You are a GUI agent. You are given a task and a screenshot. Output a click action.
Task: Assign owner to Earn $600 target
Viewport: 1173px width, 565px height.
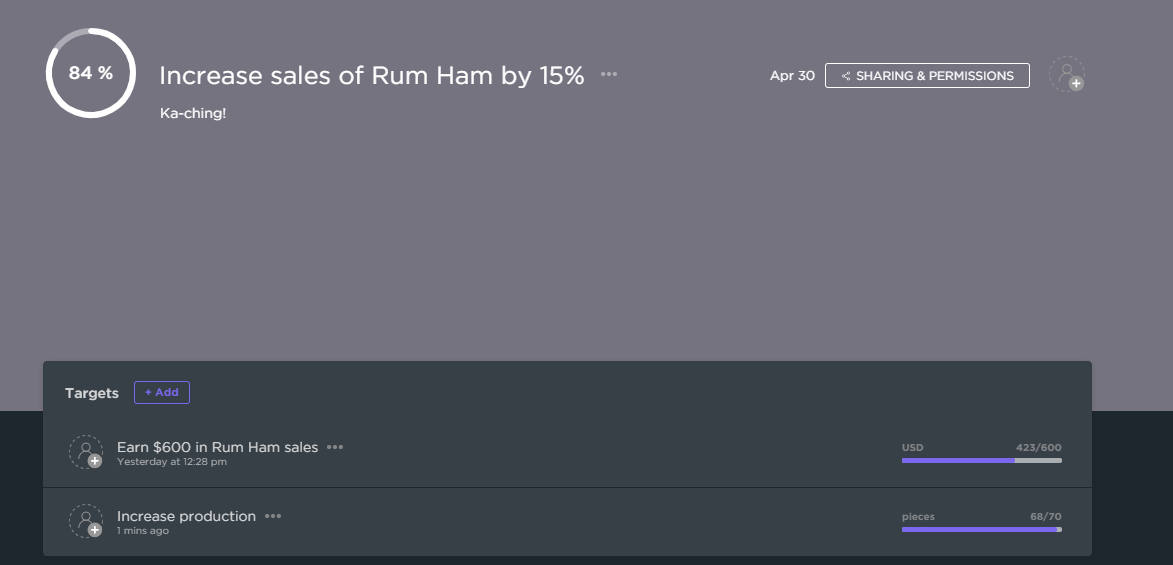click(x=86, y=452)
